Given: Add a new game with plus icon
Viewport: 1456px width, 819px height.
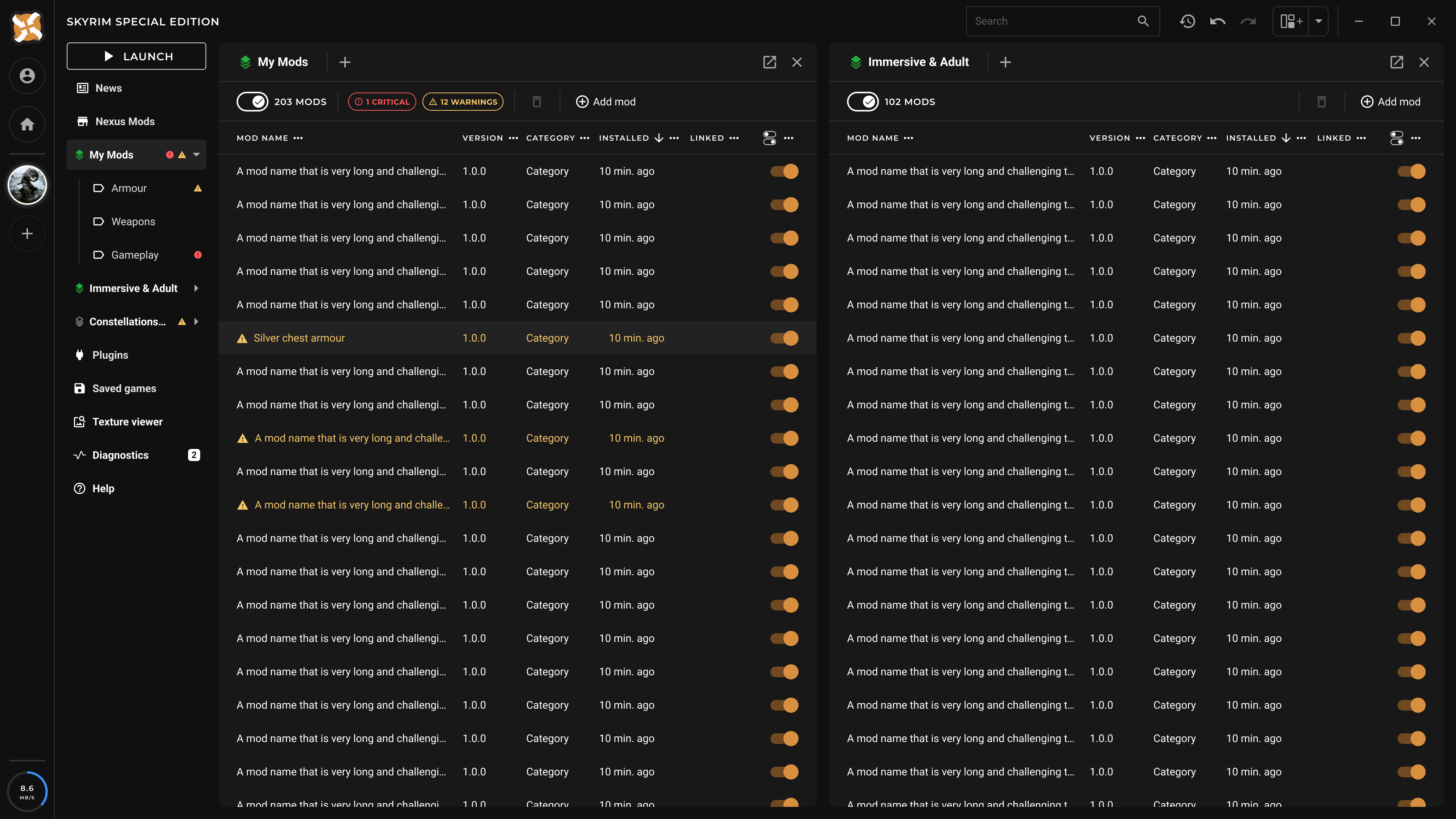Looking at the screenshot, I should tap(27, 234).
